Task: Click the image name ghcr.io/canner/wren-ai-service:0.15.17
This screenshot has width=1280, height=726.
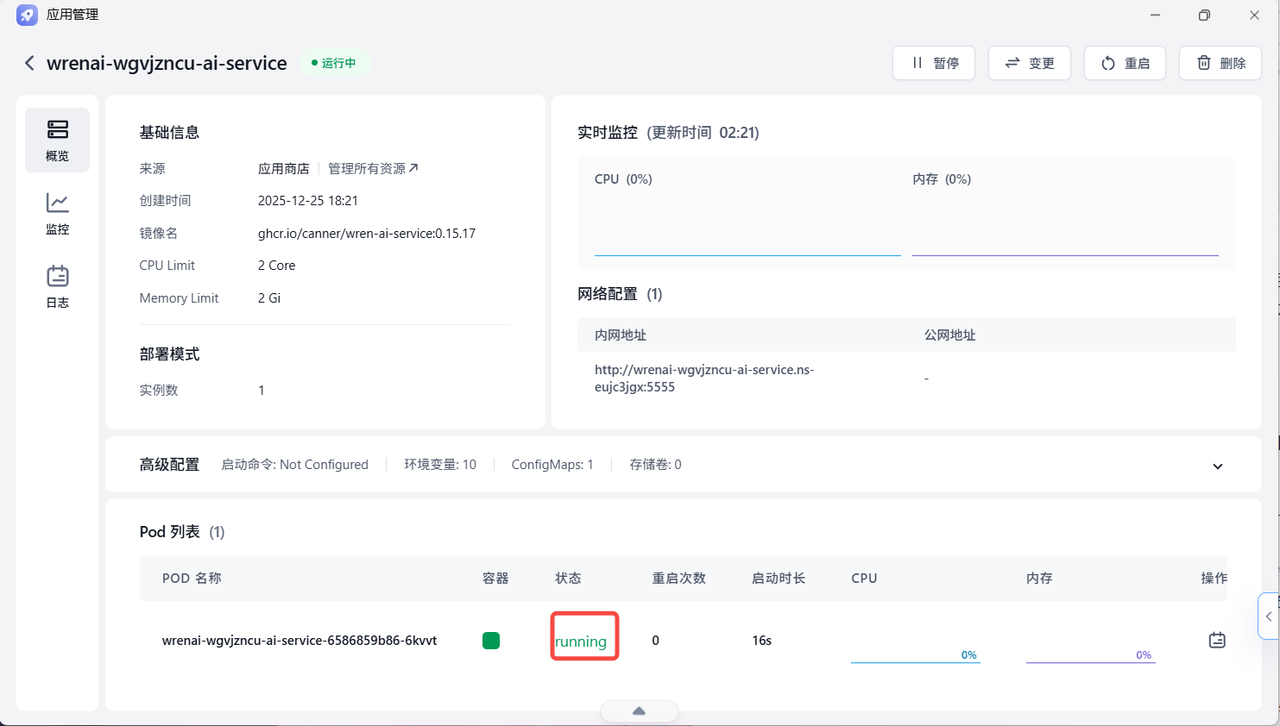Action: coord(367,233)
